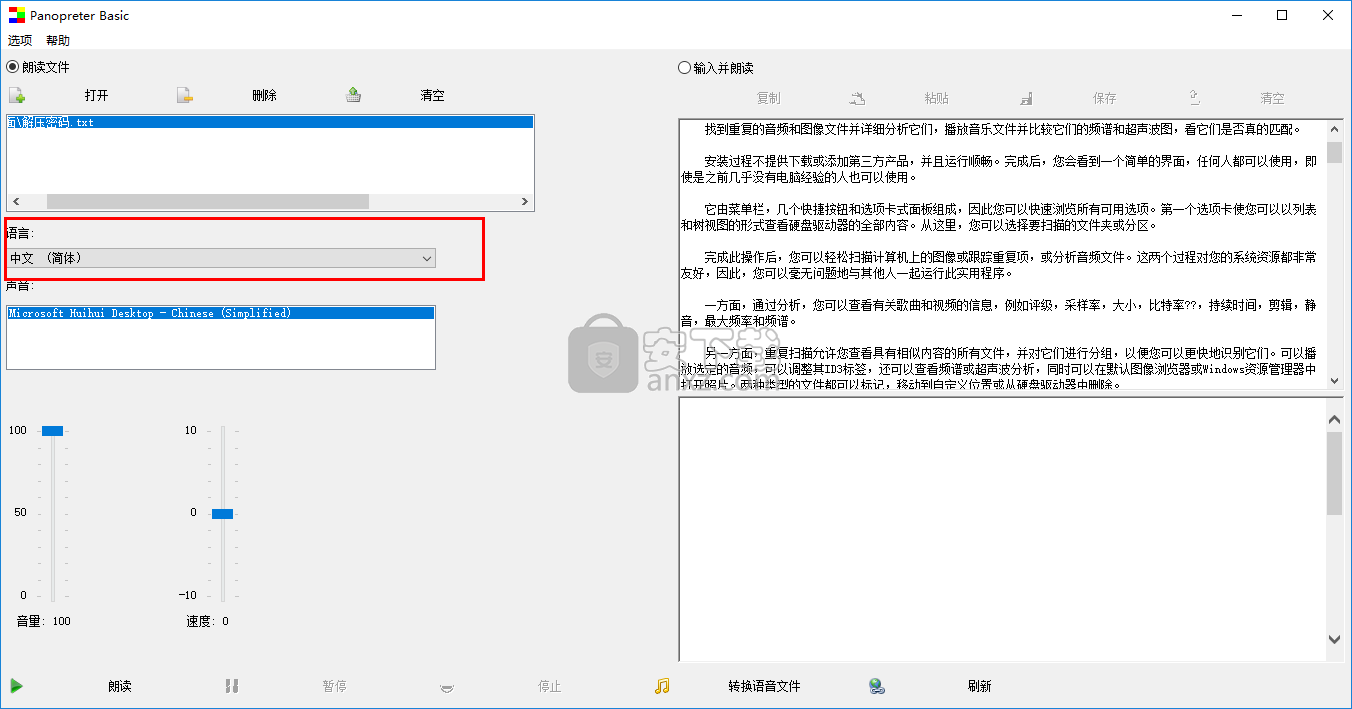Image resolution: width=1352 pixels, height=709 pixels.
Task: Click the delete file icon
Action: [185, 96]
